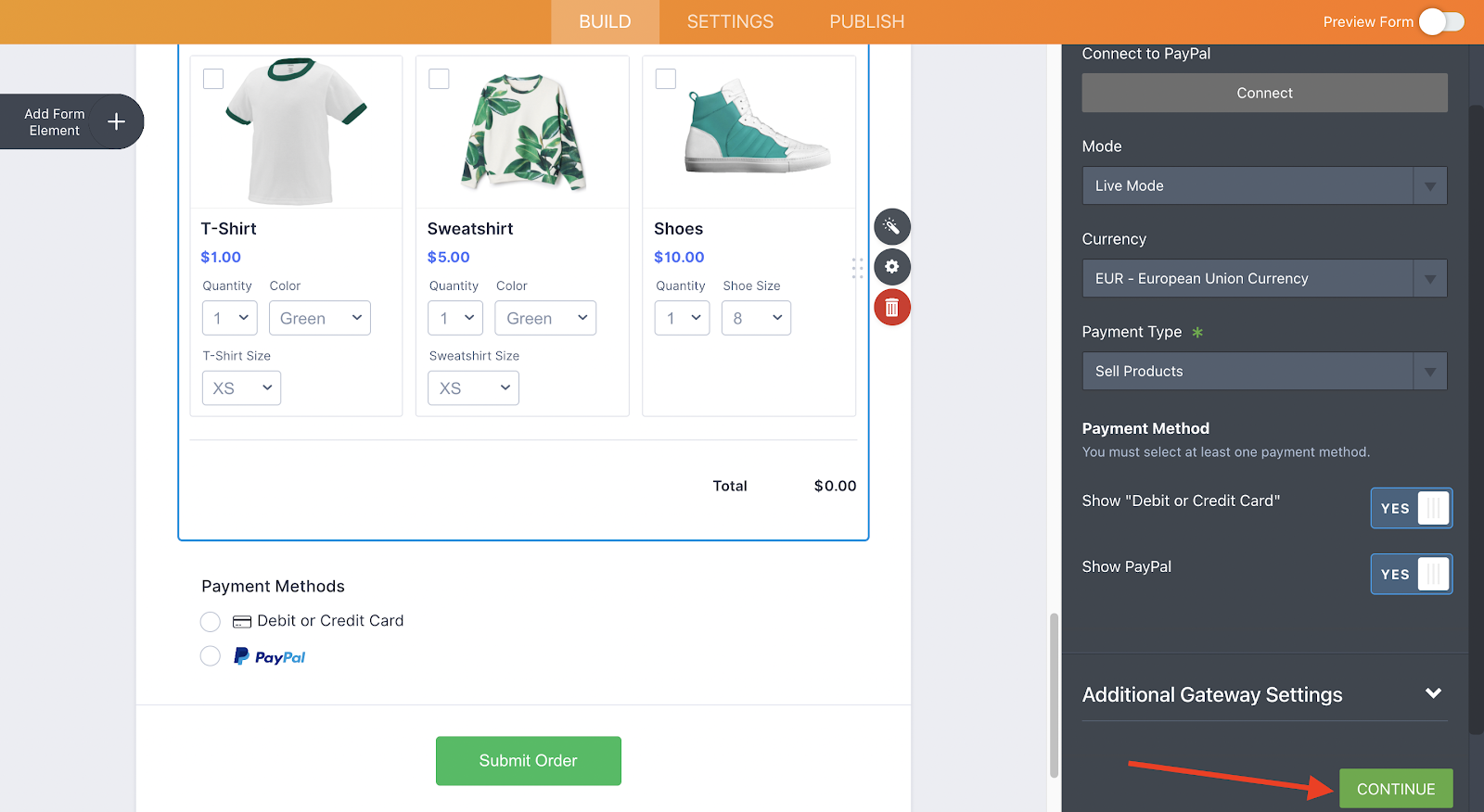This screenshot has width=1484, height=812.
Task: Open the Live Mode dropdown
Action: click(x=1264, y=185)
